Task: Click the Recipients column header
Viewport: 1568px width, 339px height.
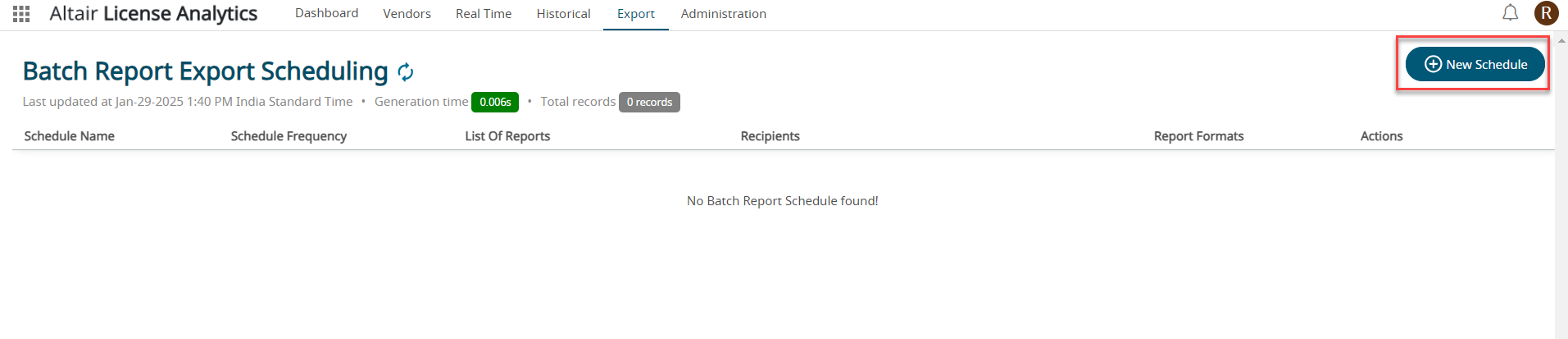Action: click(x=770, y=136)
